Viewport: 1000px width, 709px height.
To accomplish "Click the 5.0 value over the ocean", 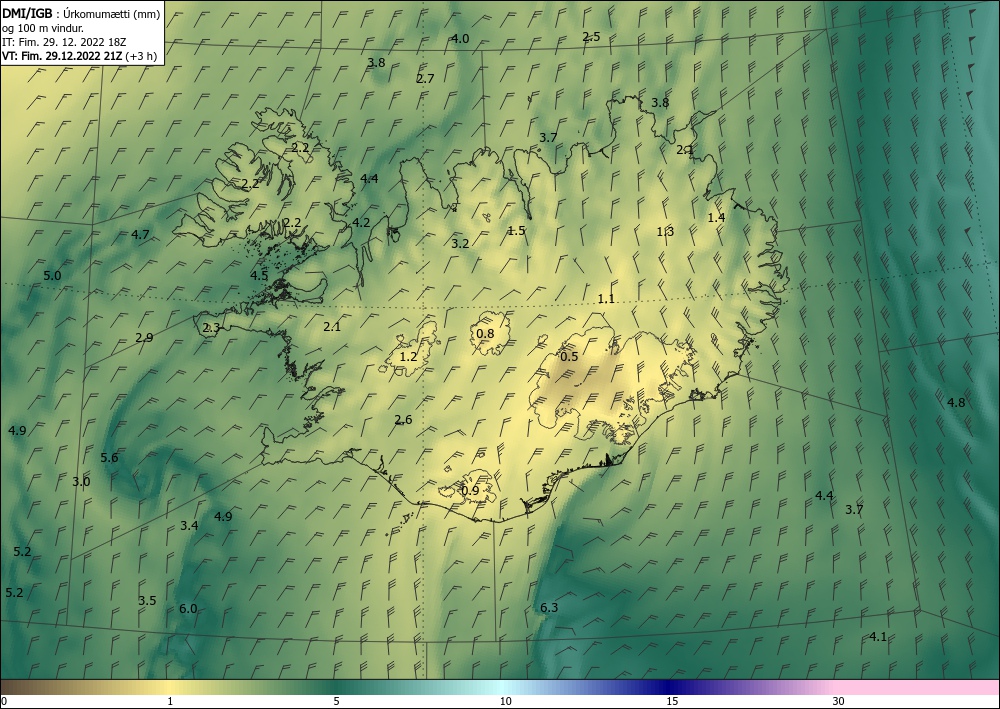I will pyautogui.click(x=52, y=275).
